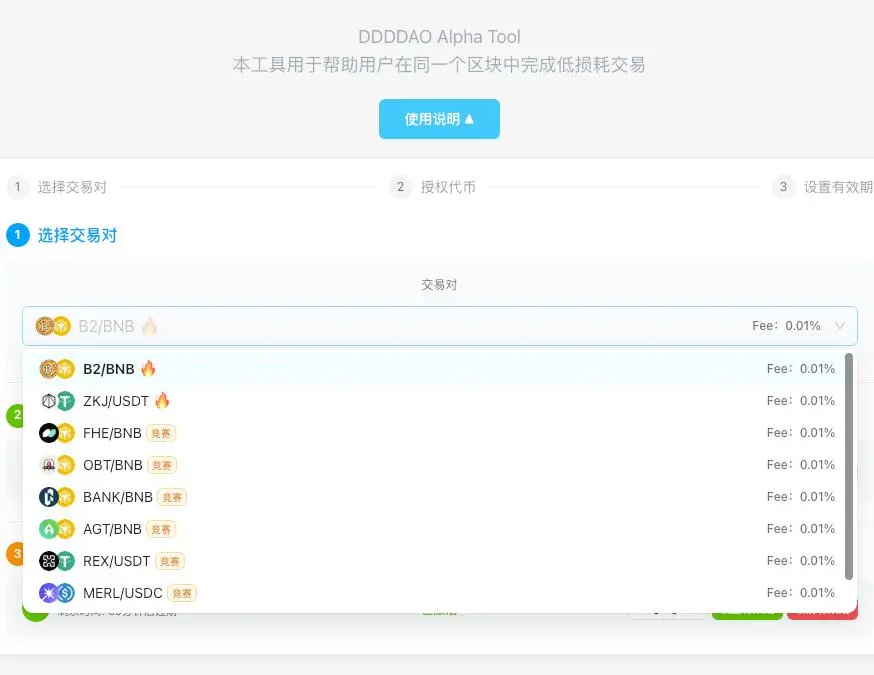Click the B2/BNB token pair icon in dropdown list
This screenshot has height=675, width=874.
click(x=57, y=369)
